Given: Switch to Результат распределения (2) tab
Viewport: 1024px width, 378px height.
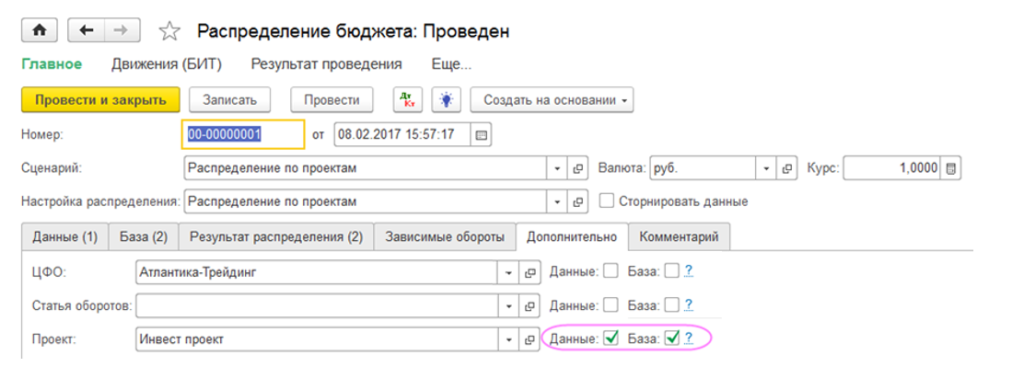Looking at the screenshot, I should click(x=276, y=237).
